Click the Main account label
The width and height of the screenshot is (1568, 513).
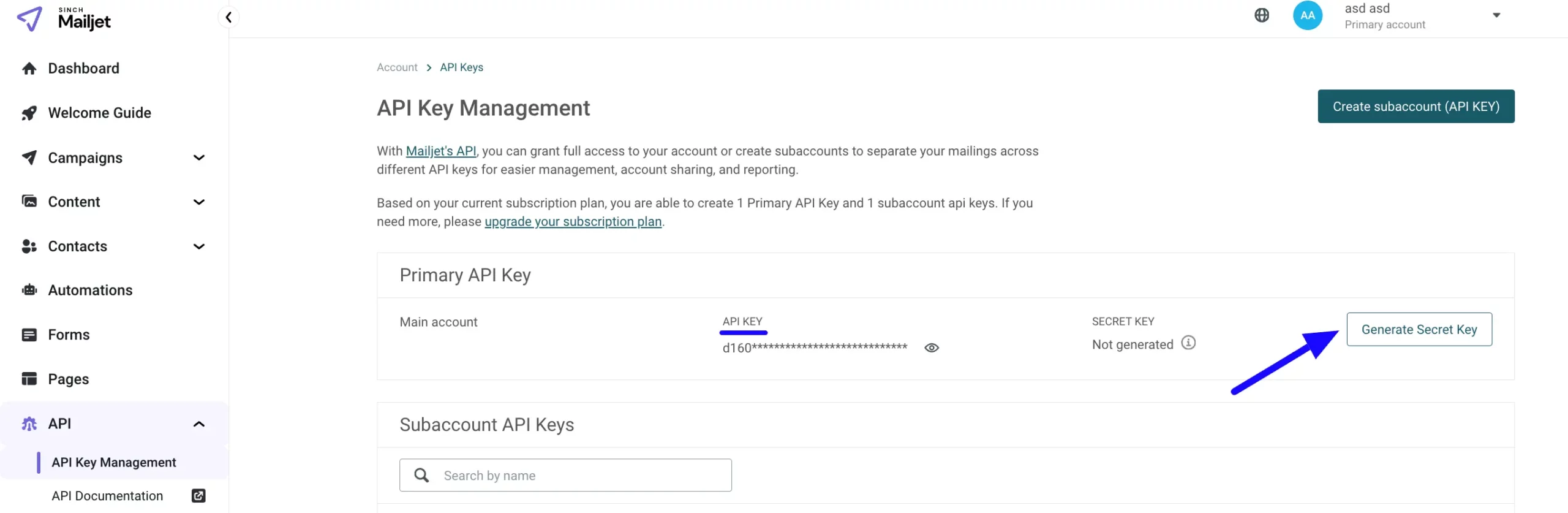[438, 322]
